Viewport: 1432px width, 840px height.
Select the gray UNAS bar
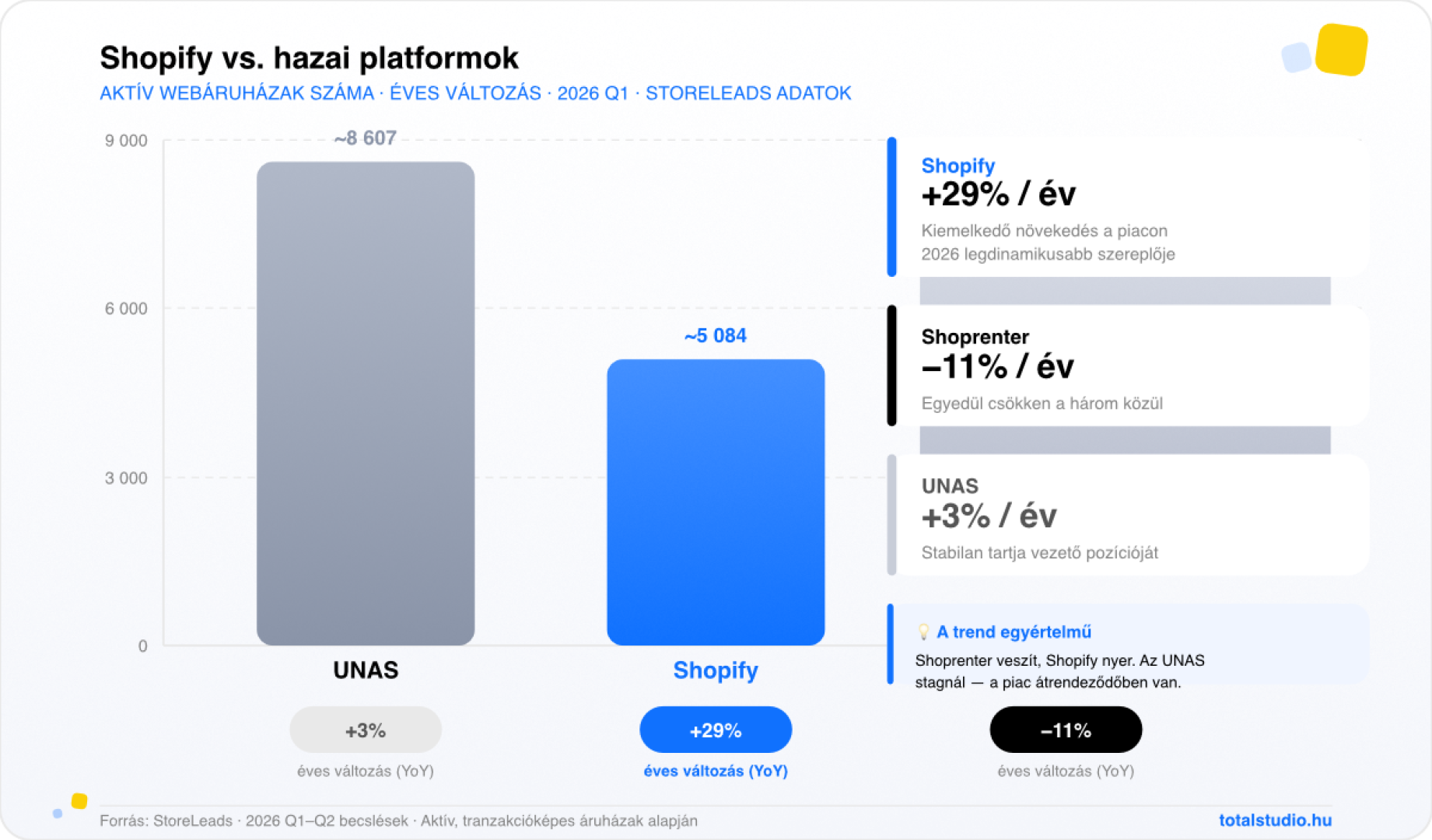pyautogui.click(x=366, y=403)
